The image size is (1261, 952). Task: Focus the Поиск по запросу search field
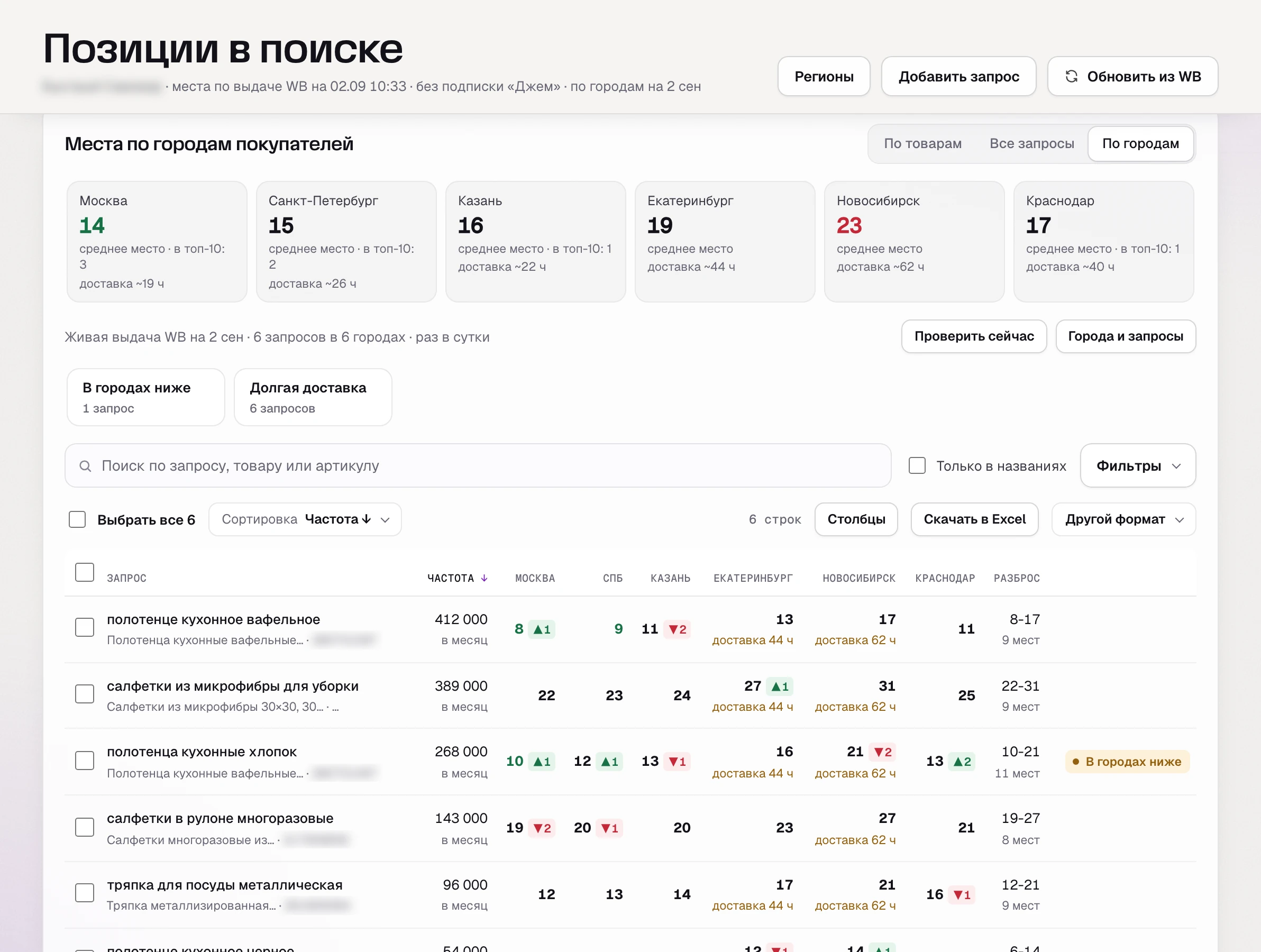click(478, 466)
